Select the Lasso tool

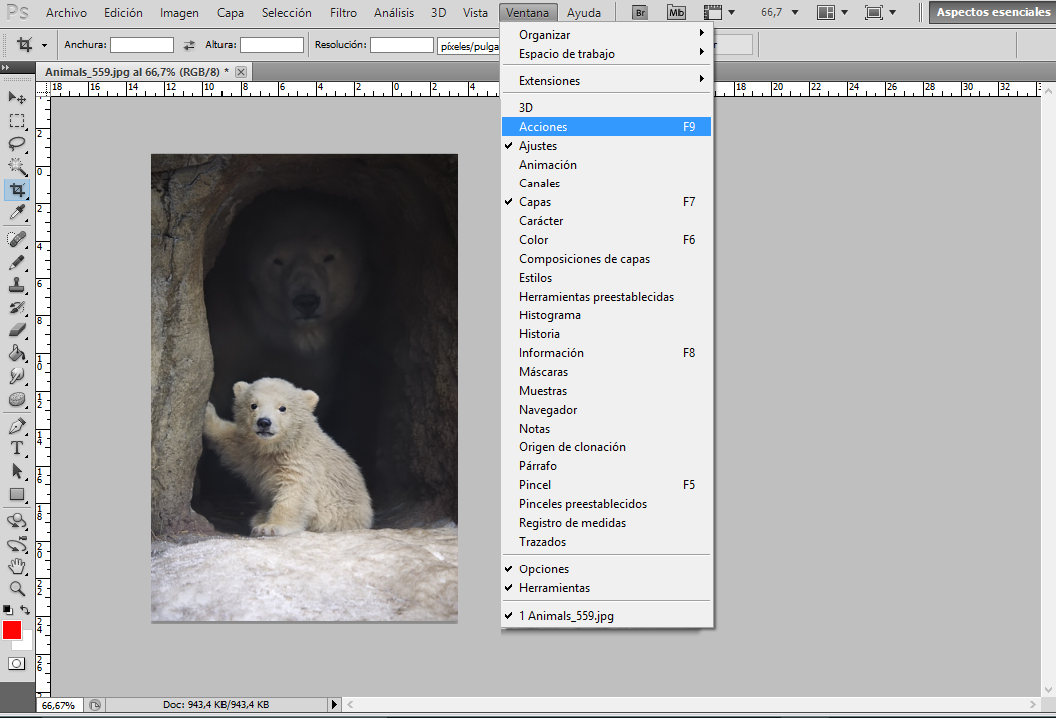pyautogui.click(x=17, y=144)
